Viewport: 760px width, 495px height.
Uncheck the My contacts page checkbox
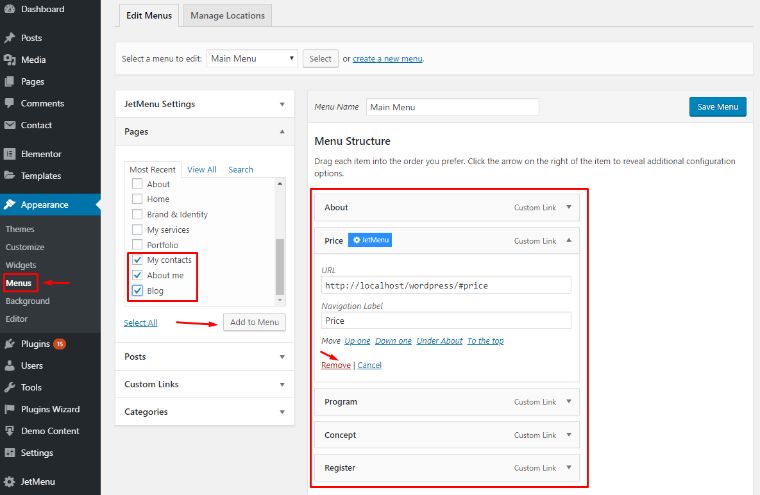coord(138,260)
